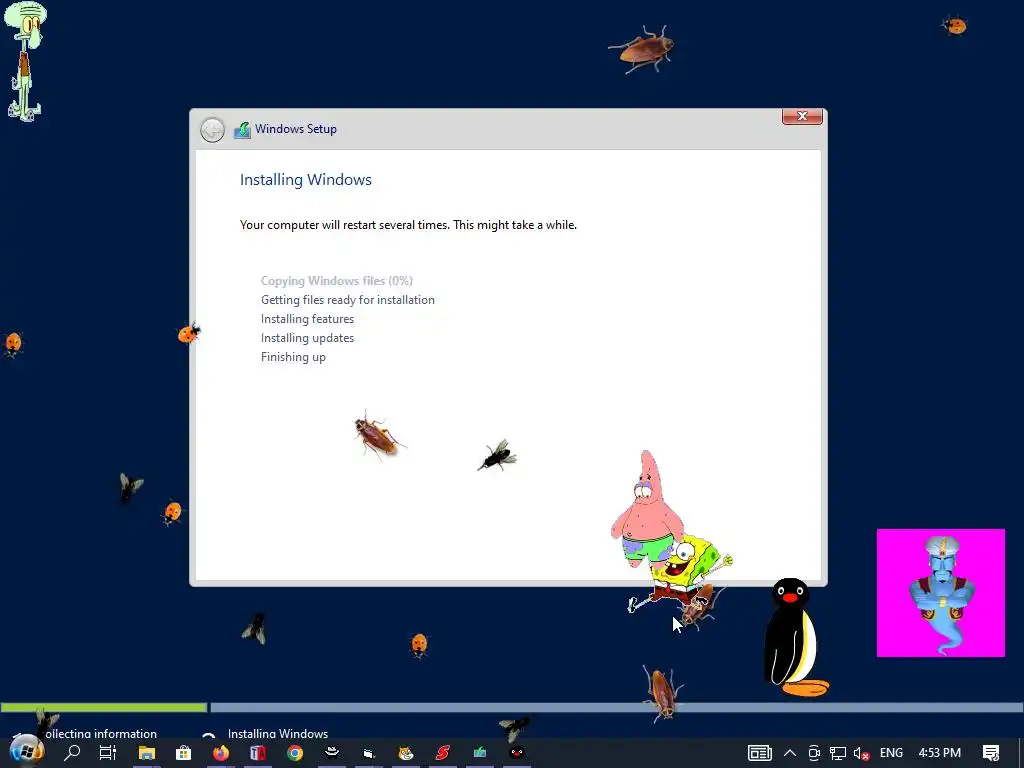This screenshot has width=1024, height=768.
Task: Open the red S app taskbar icon
Action: tap(443, 753)
